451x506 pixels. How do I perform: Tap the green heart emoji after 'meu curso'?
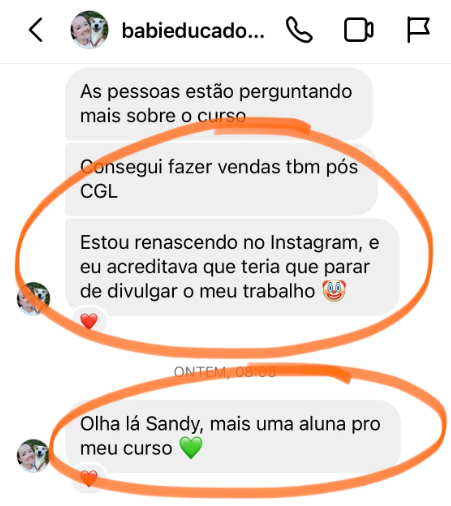pyautogui.click(x=191, y=448)
